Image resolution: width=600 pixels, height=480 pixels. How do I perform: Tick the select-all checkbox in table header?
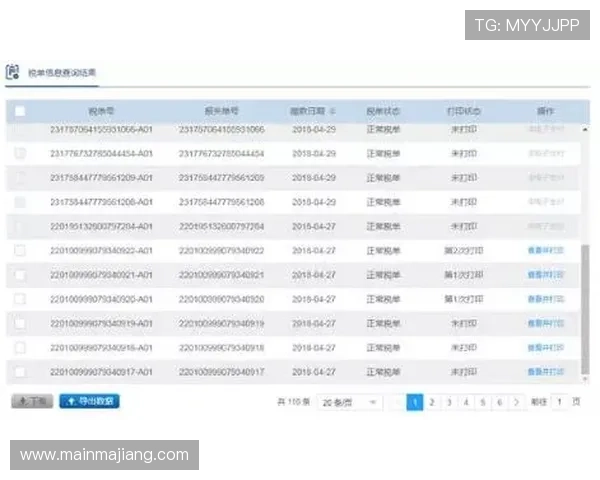[x=20, y=111]
